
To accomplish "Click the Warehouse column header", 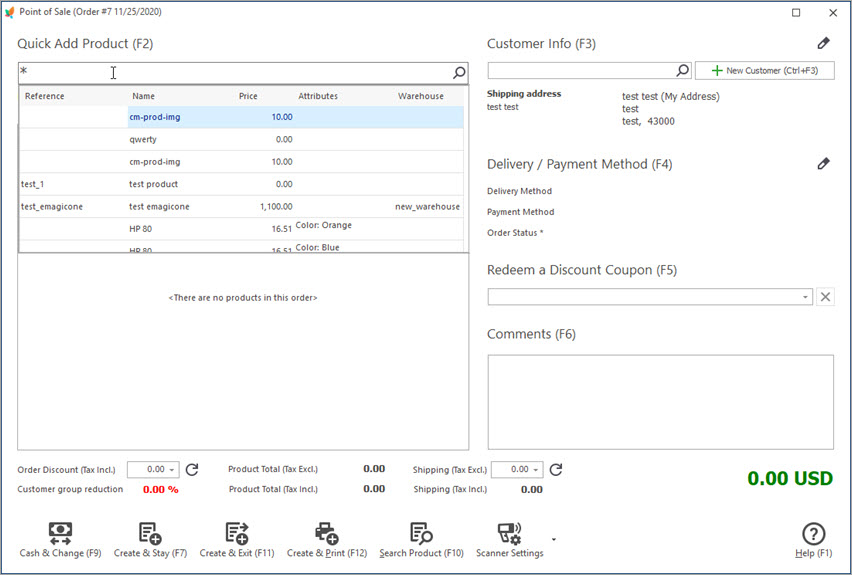I will (421, 96).
